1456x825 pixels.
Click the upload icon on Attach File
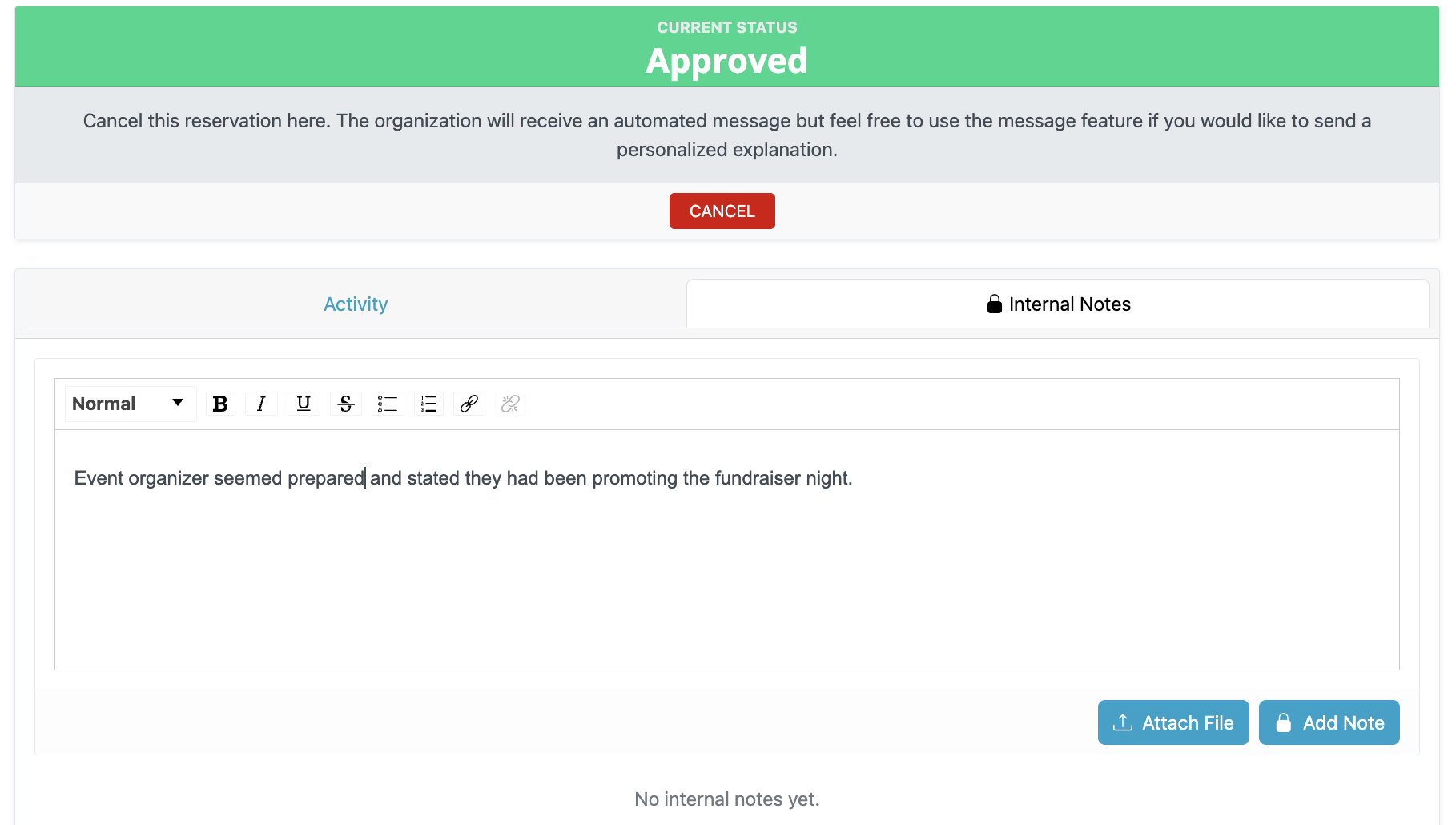pos(1123,722)
